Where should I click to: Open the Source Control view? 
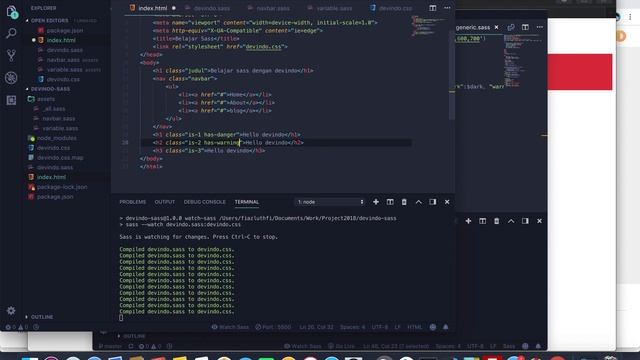coord(11,55)
